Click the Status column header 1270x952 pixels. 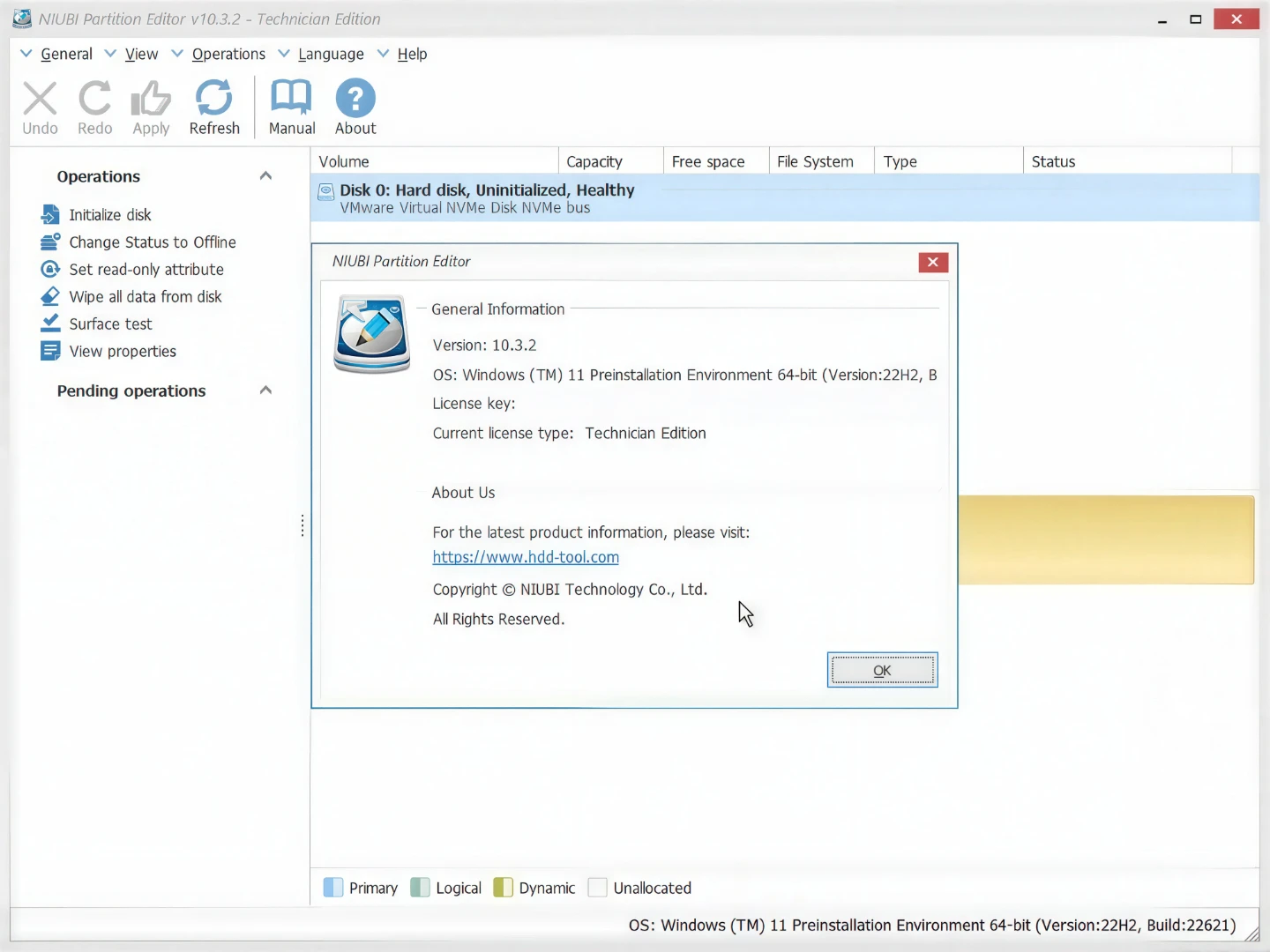(x=1127, y=161)
